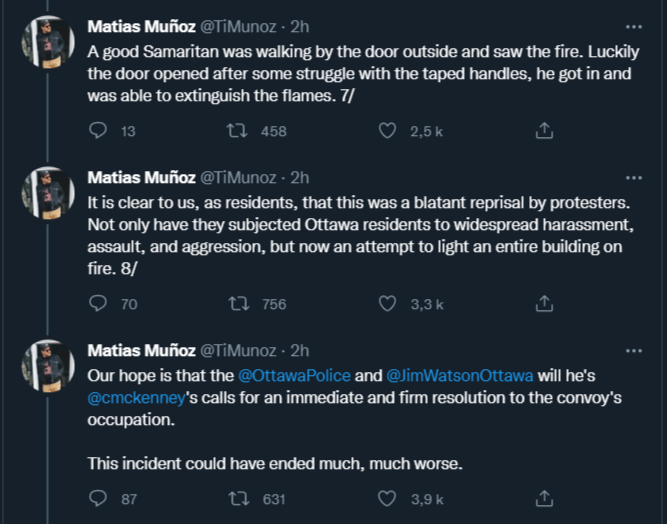Reply to the blatant reprisal tweet (8/)

(98, 304)
